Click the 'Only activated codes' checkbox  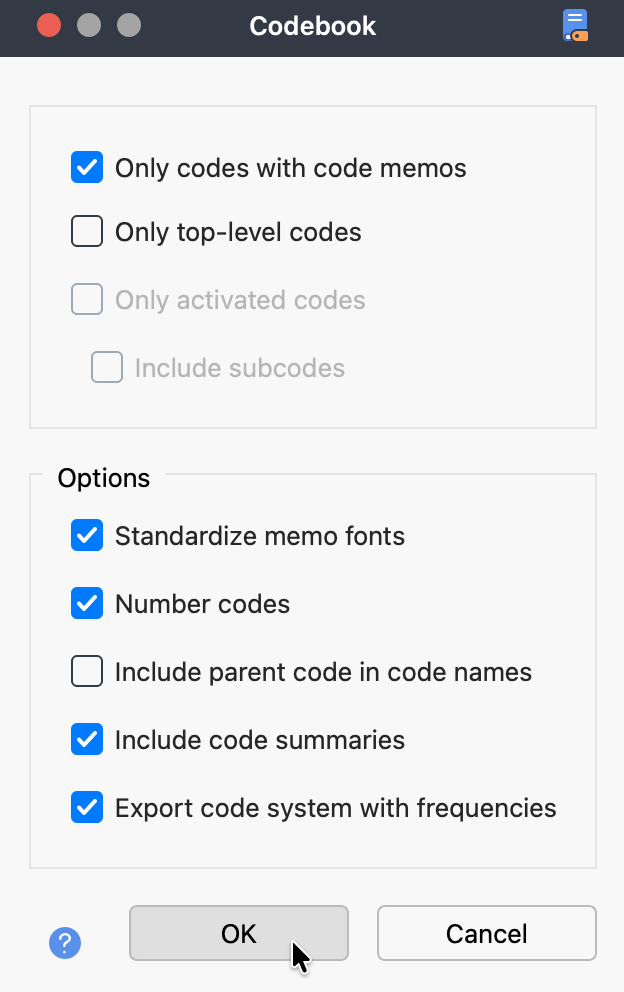87,299
